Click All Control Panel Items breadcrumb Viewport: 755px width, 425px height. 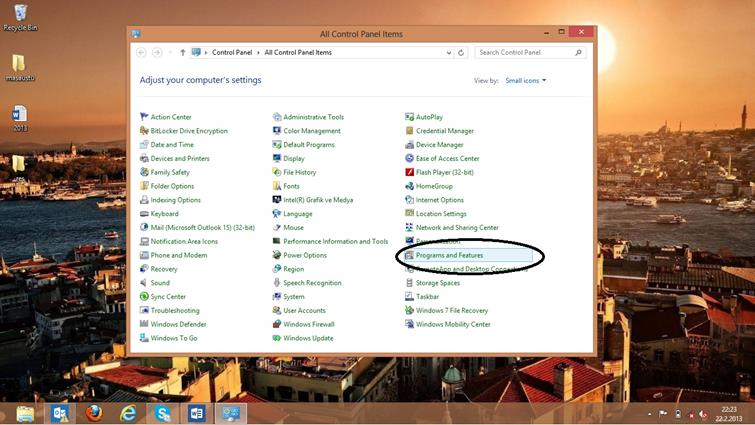[x=298, y=52]
